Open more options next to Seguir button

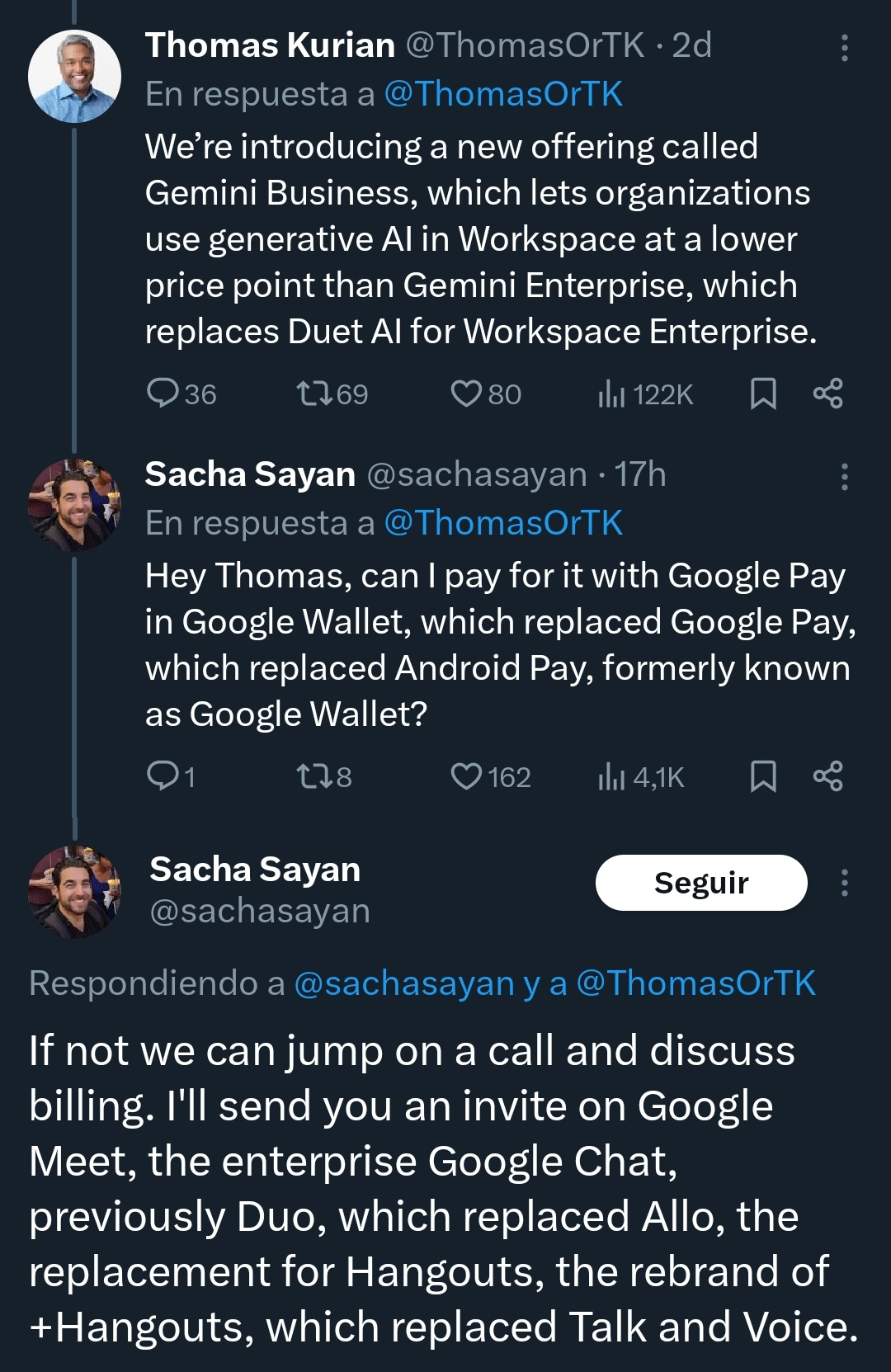844,883
